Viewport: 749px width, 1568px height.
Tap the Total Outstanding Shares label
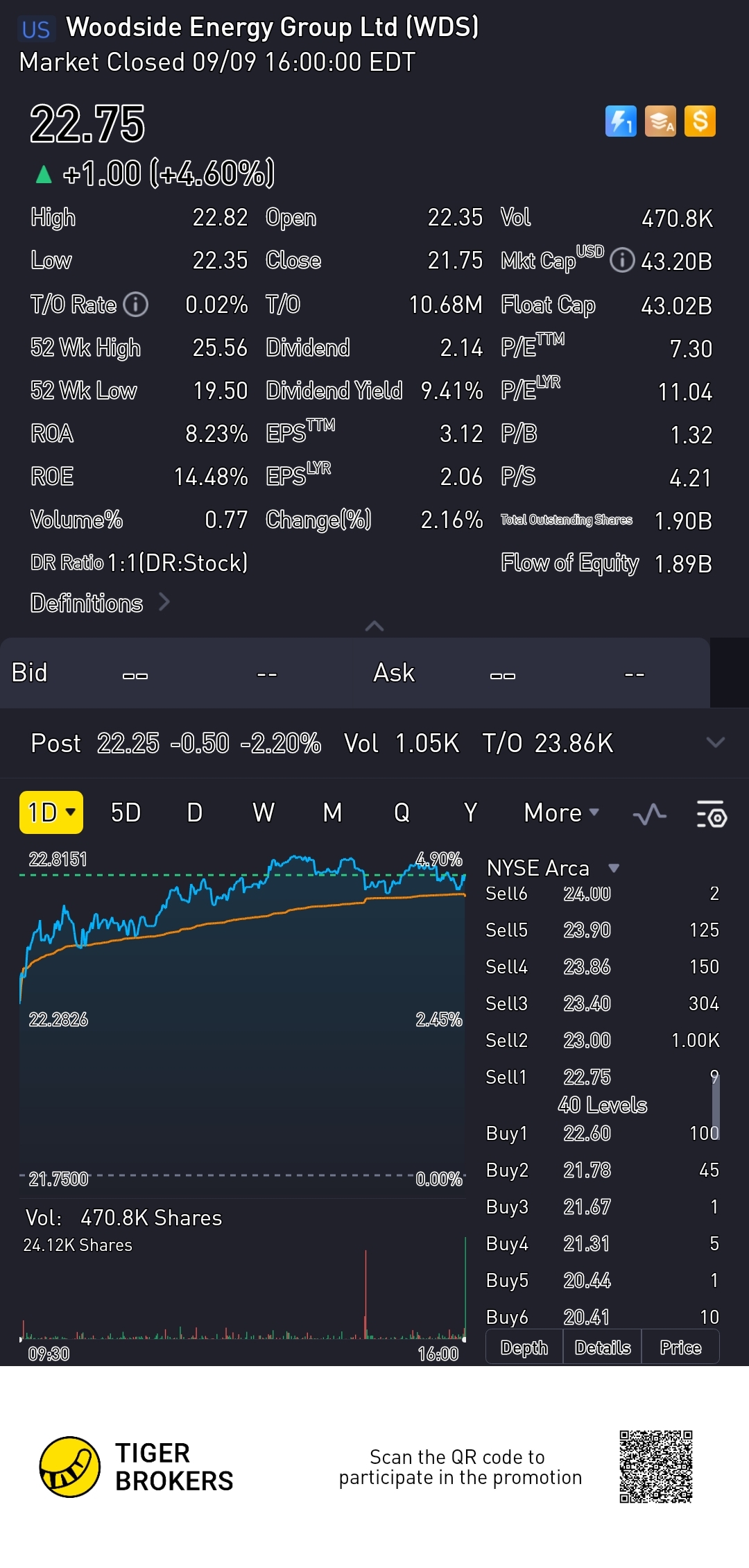tap(567, 520)
